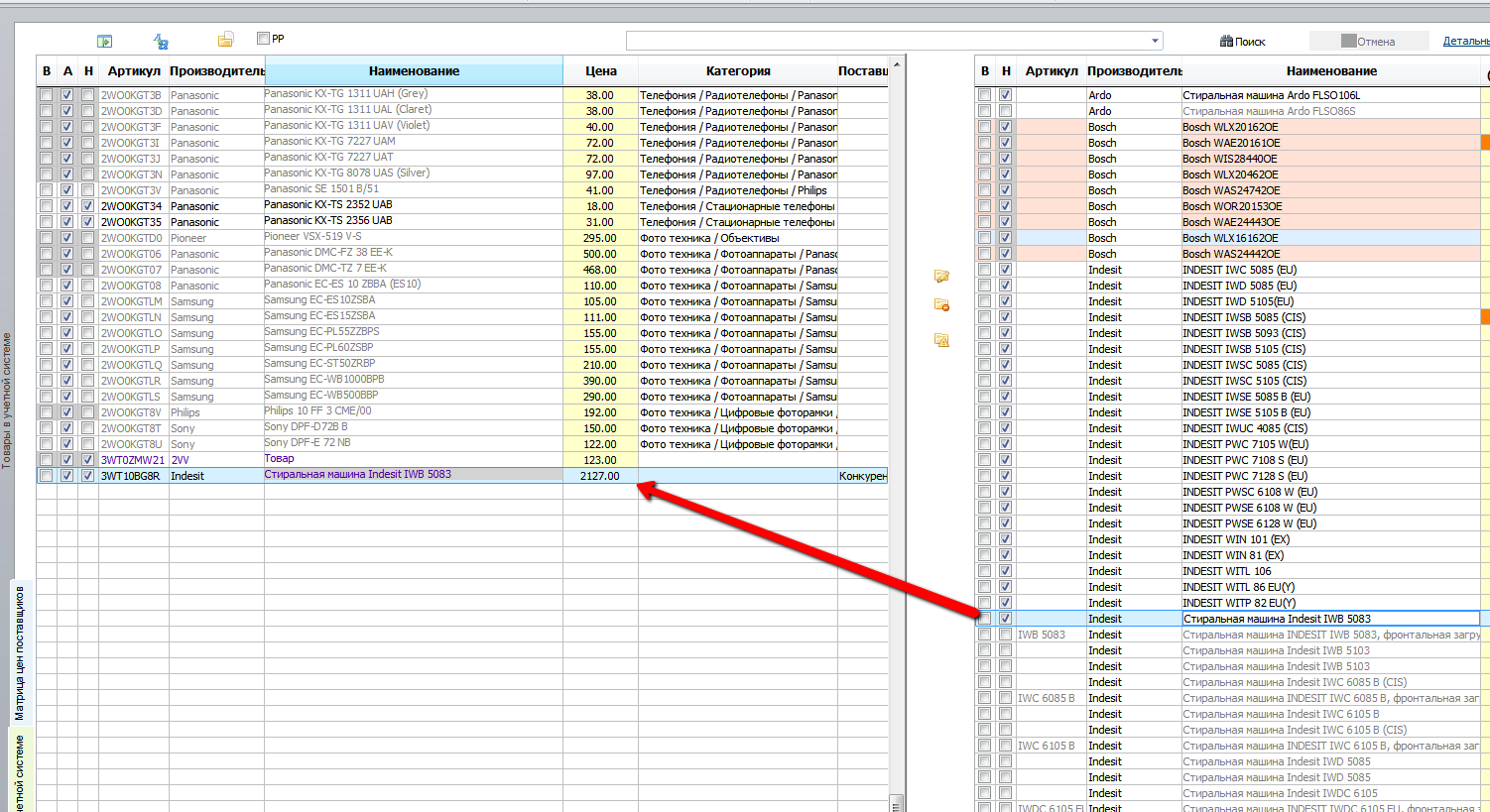Click the Отмена cancel button
1490x812 pixels.
[1368, 42]
